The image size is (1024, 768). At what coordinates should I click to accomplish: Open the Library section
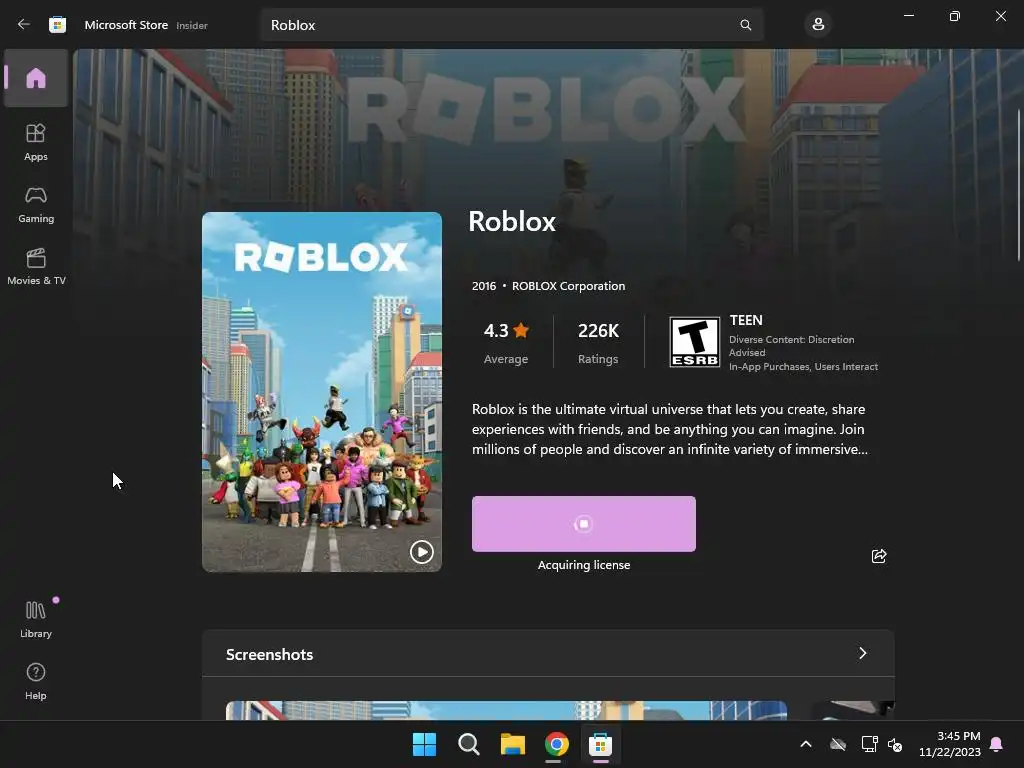36,619
